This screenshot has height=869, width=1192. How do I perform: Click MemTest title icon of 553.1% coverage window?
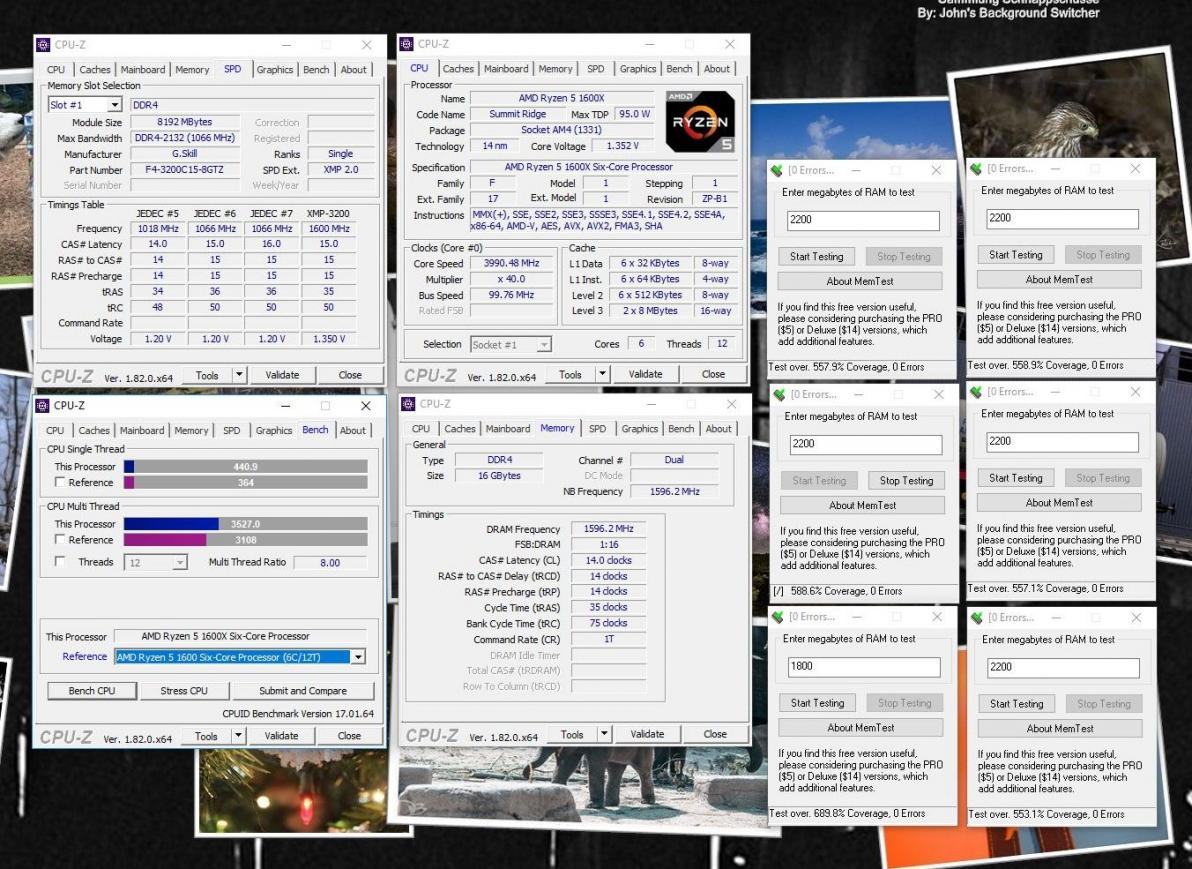[x=977, y=618]
